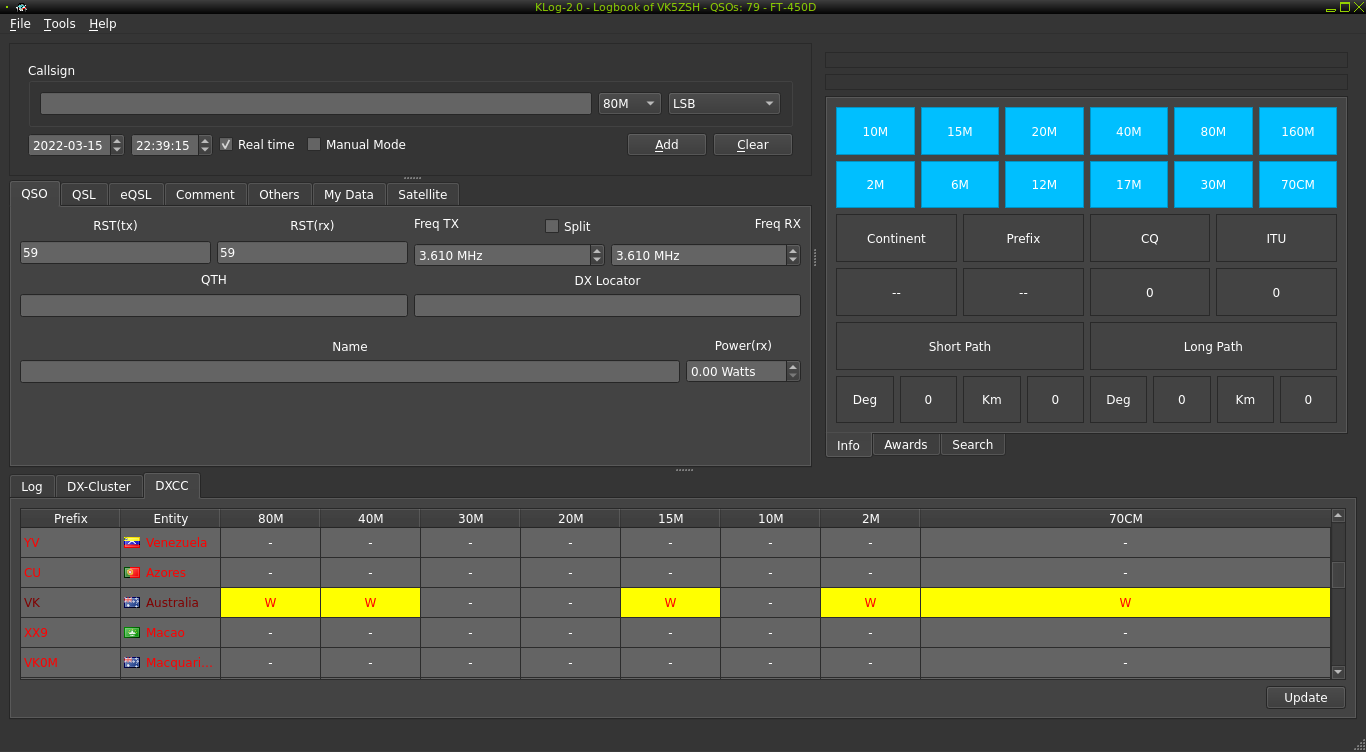Screen dimensions: 1366x752
Task: Click the RST(rx) input field
Action: pyautogui.click(x=312, y=253)
